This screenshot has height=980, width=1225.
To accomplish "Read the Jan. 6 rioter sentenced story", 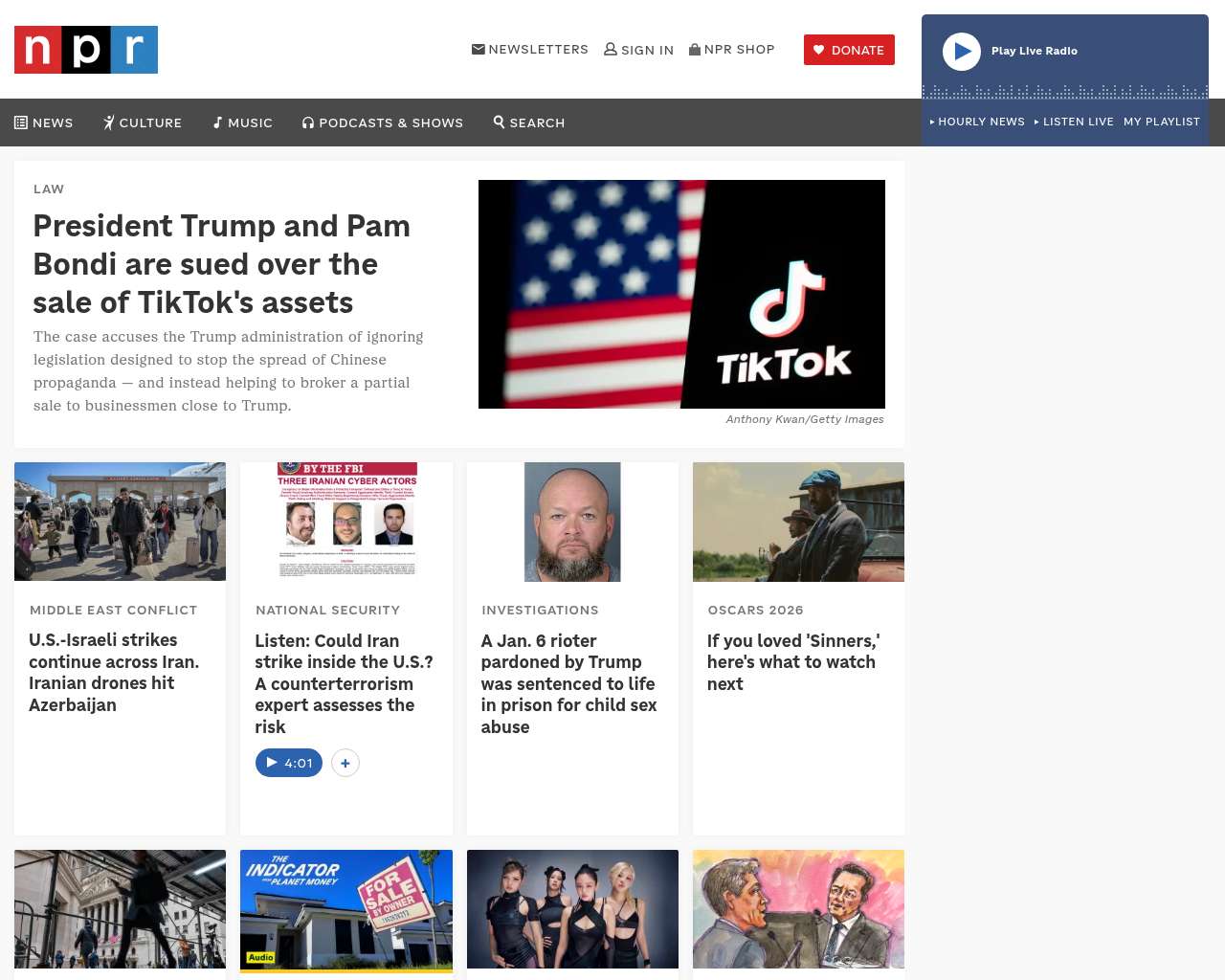I will pos(569,683).
